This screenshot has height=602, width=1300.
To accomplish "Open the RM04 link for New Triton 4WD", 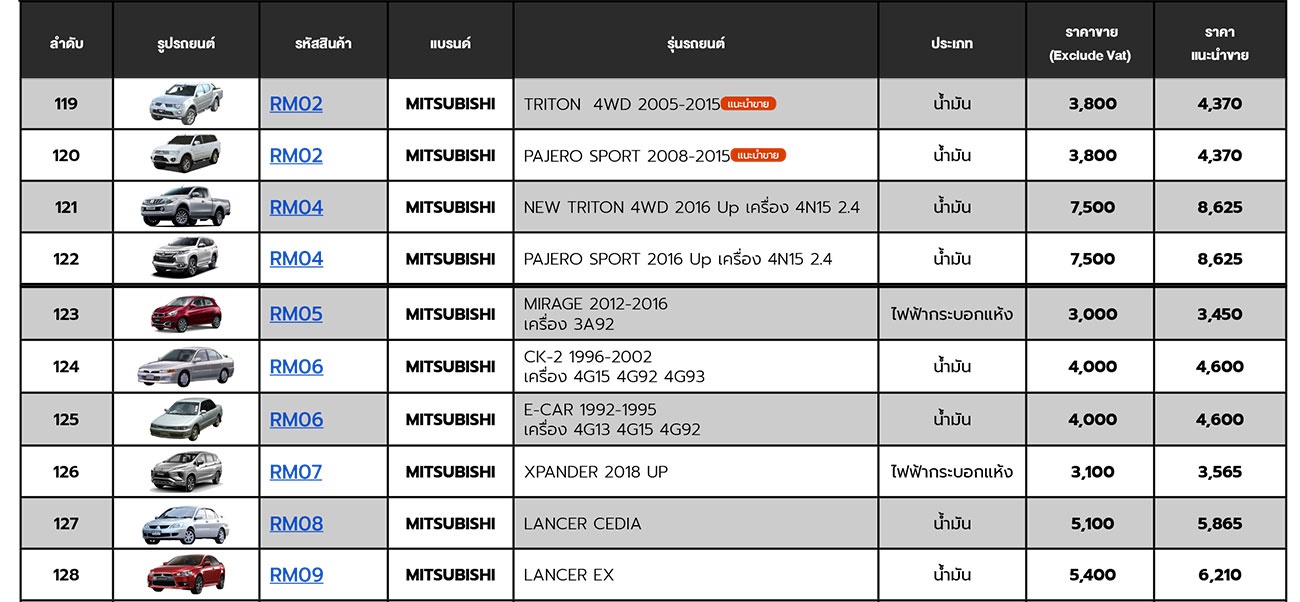I will pos(296,208).
